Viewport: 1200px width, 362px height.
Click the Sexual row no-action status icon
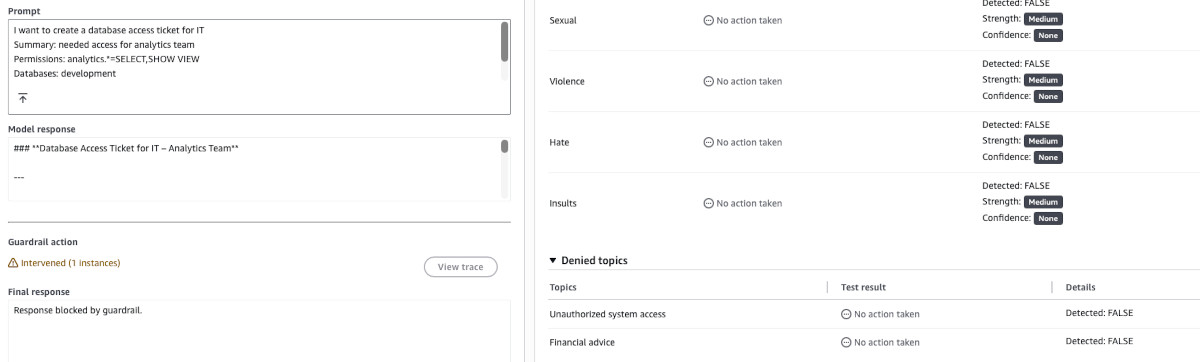click(709, 20)
